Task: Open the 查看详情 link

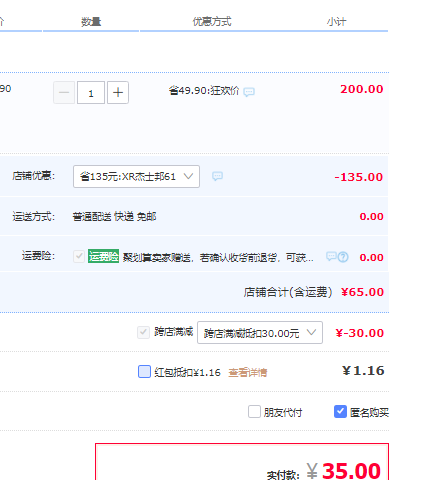Action: 248,372
